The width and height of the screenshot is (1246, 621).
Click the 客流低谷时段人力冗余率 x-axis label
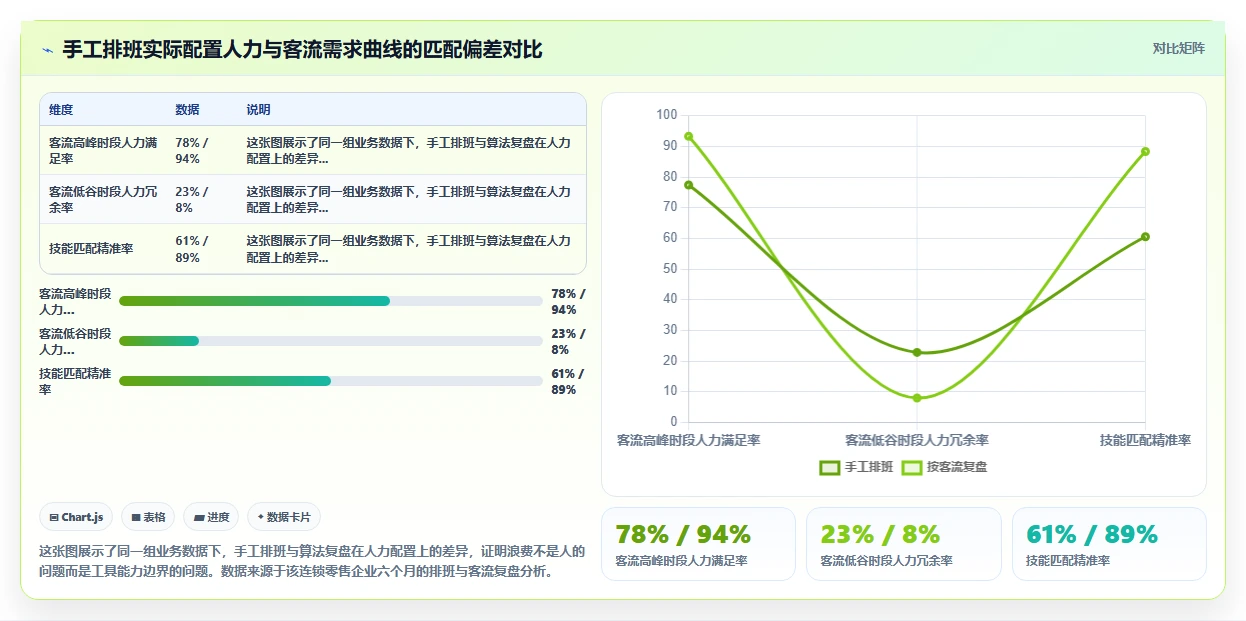(917, 440)
